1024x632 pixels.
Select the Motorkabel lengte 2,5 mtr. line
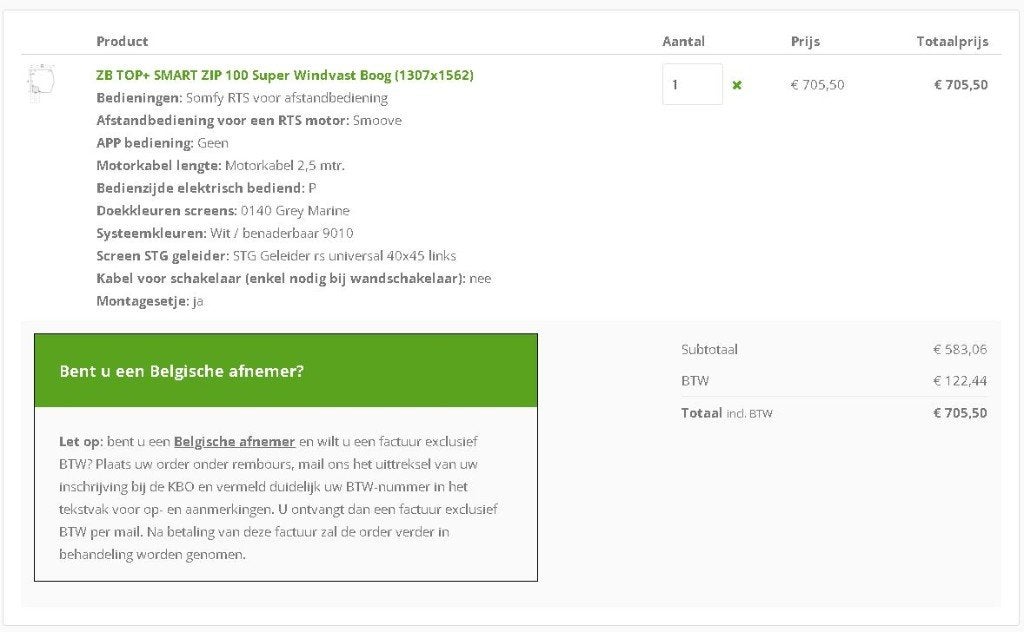coord(220,165)
